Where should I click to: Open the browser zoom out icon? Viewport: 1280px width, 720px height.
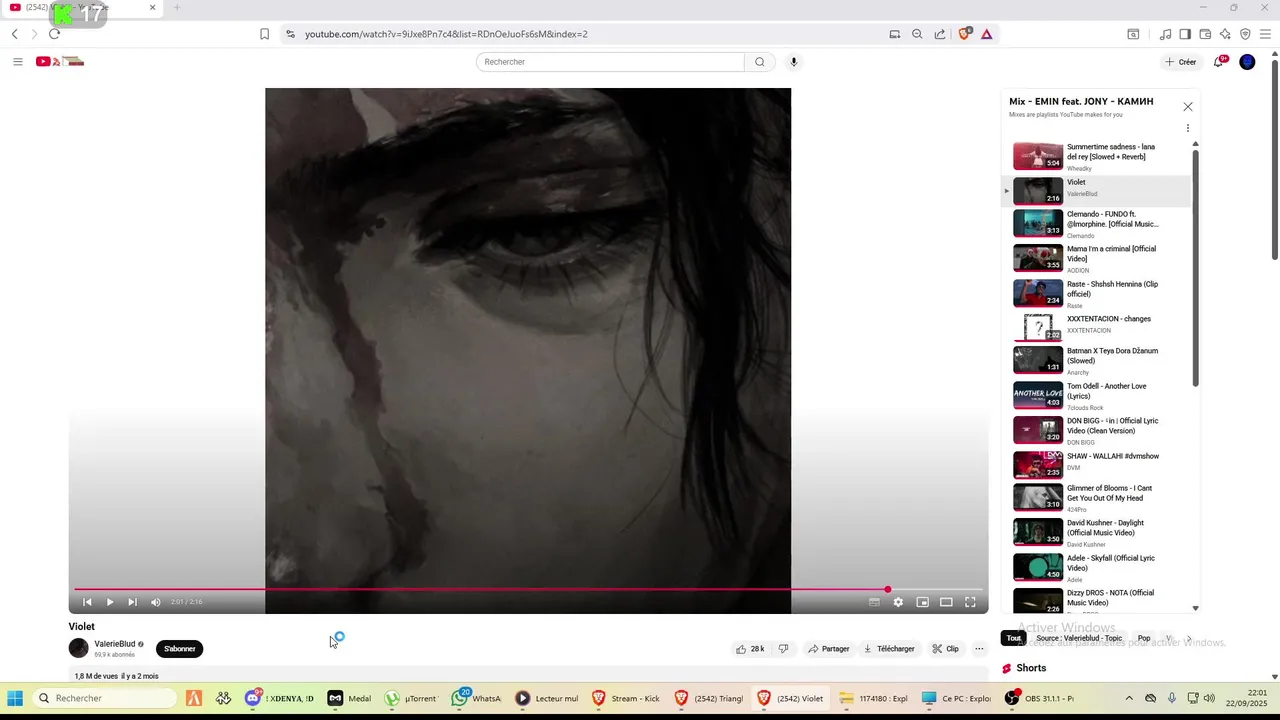tap(917, 34)
